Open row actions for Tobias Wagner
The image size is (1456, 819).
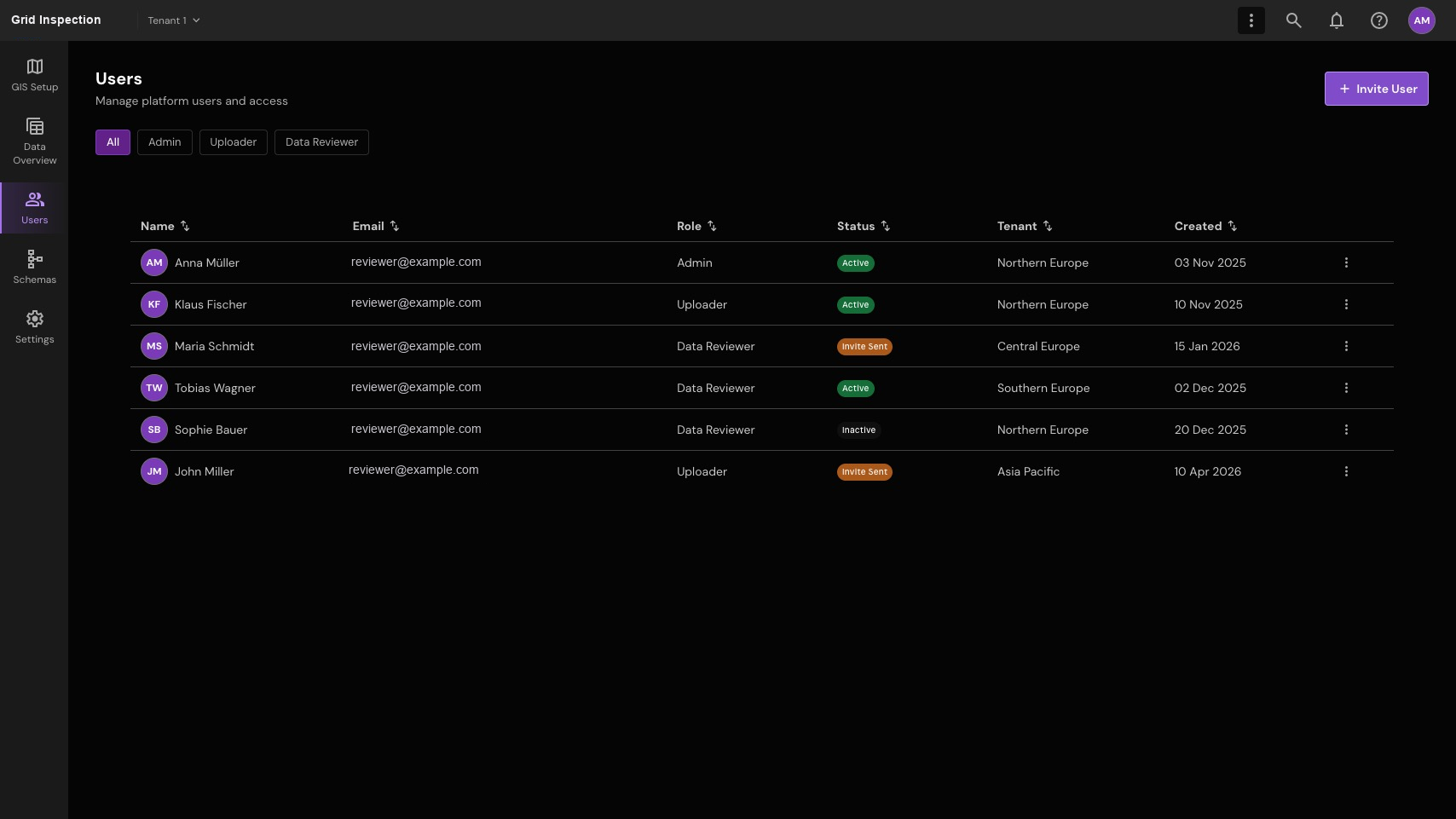pyautogui.click(x=1347, y=388)
